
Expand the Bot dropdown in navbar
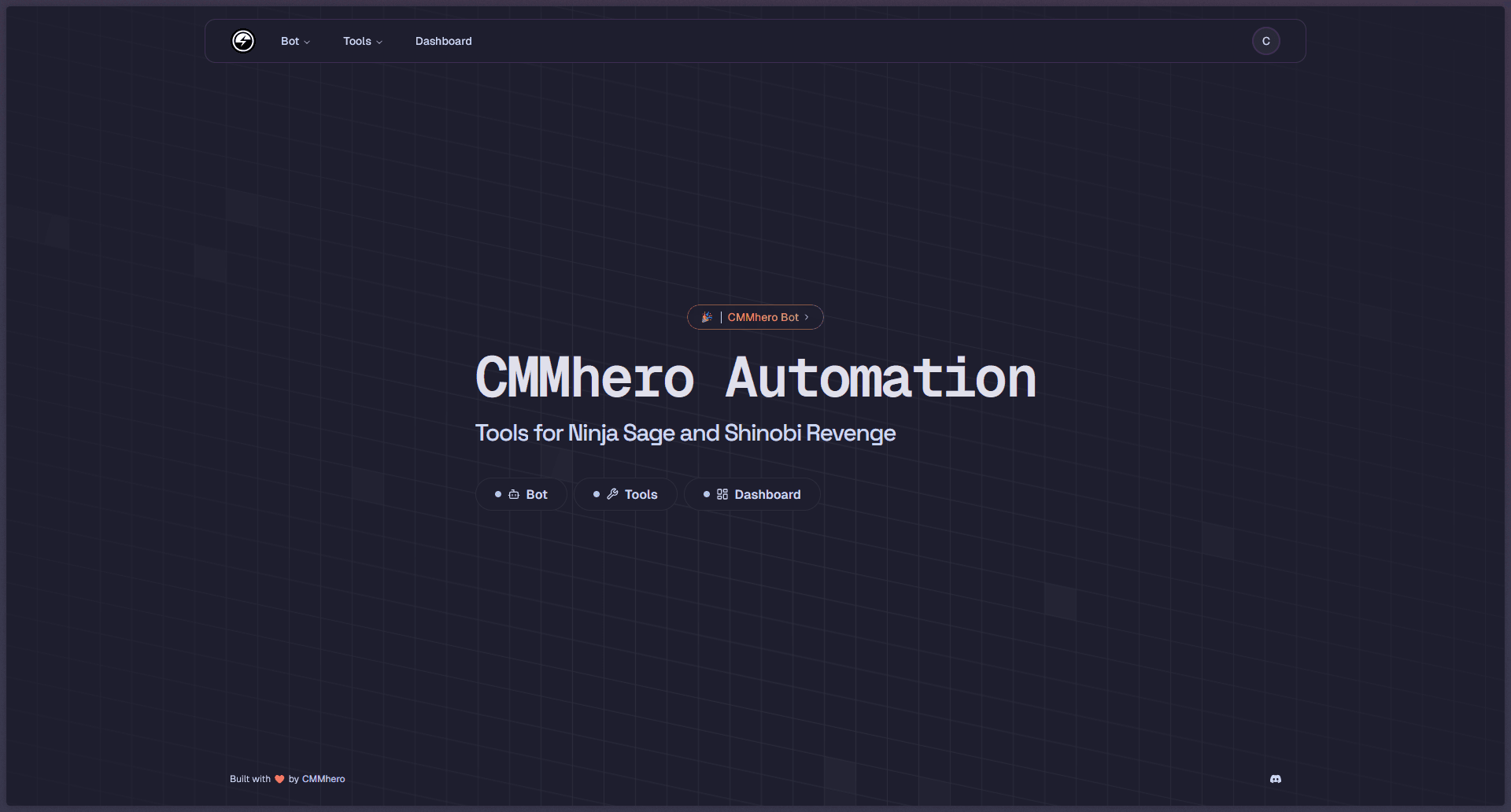point(295,41)
